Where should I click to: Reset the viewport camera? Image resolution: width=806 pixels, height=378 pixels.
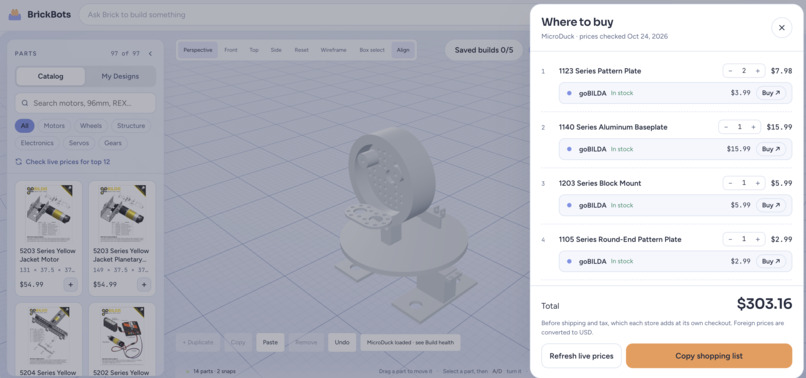point(301,50)
